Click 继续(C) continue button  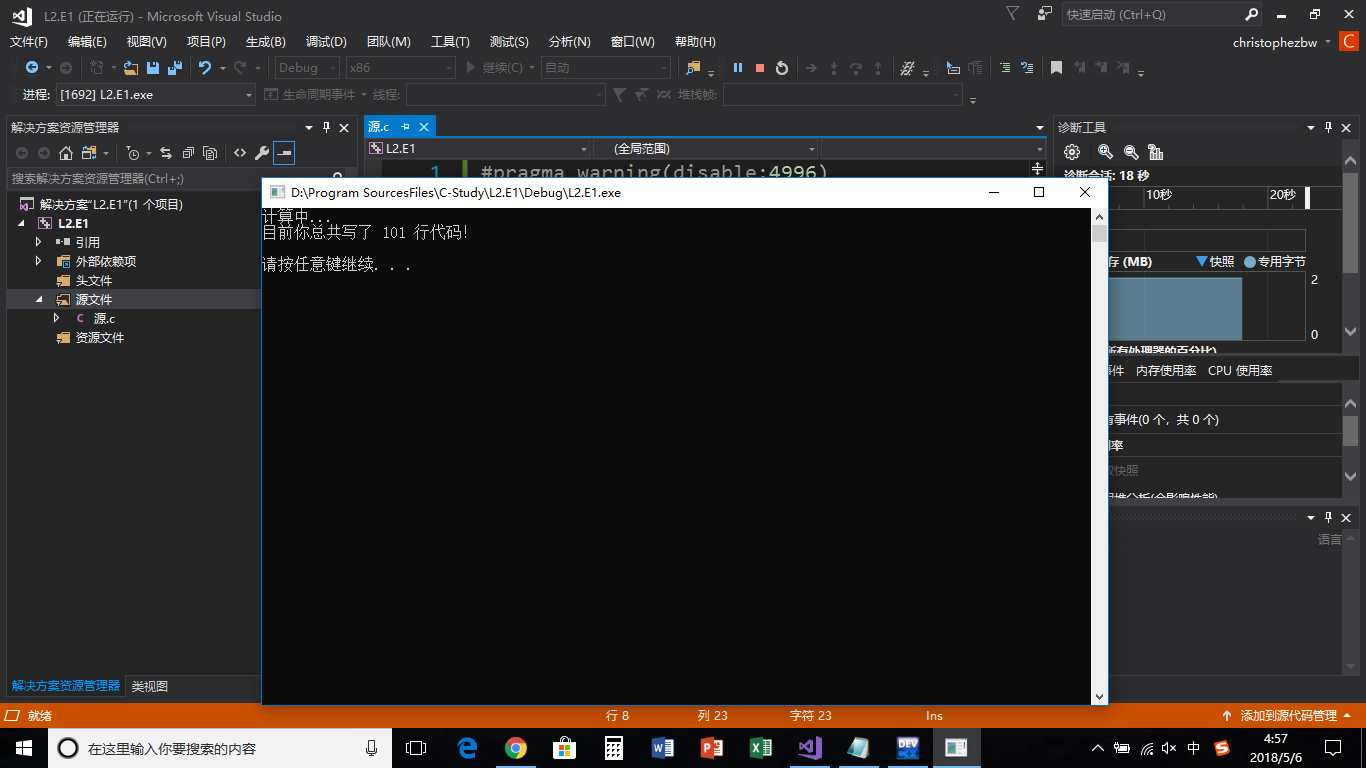(x=494, y=68)
